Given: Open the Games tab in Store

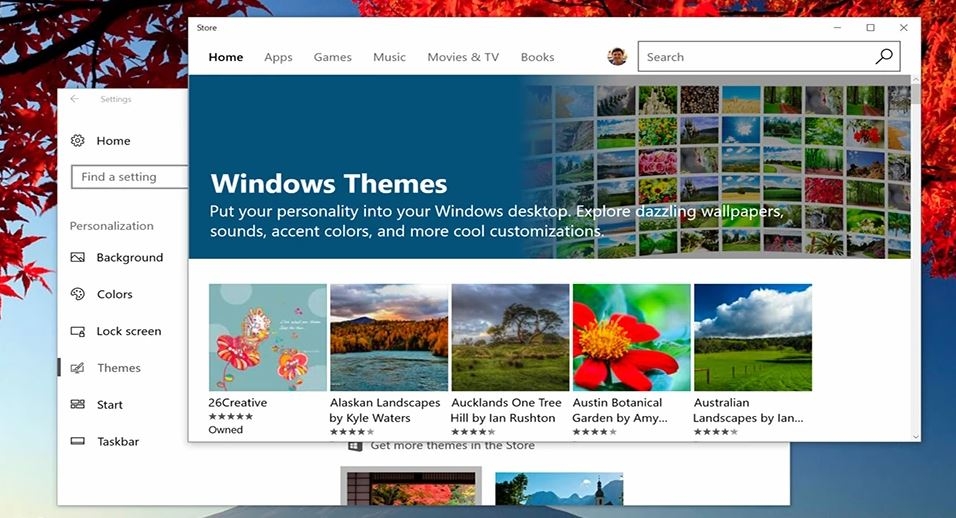Looking at the screenshot, I should [x=332, y=57].
